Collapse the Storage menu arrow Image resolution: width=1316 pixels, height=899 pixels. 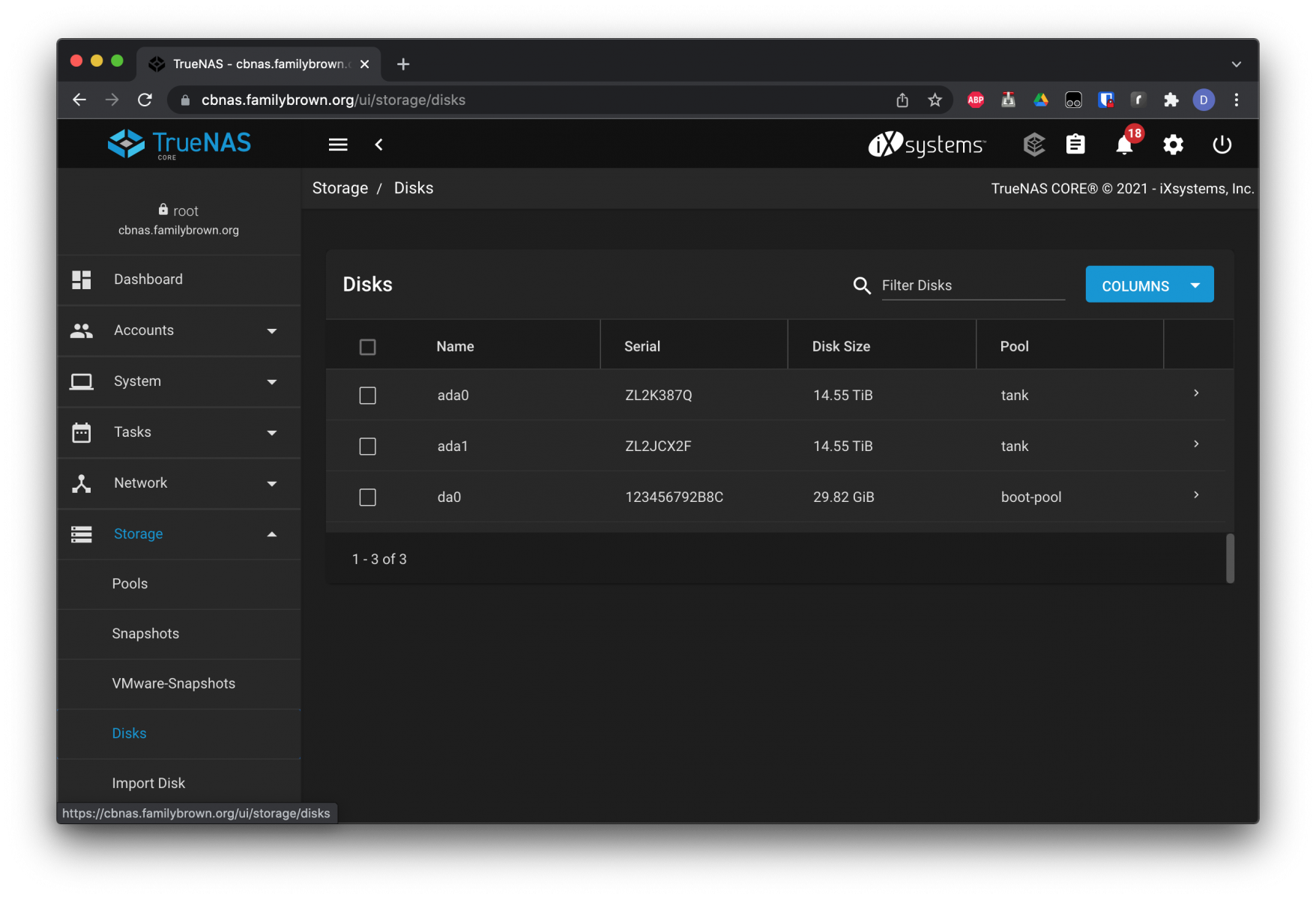coord(272,534)
